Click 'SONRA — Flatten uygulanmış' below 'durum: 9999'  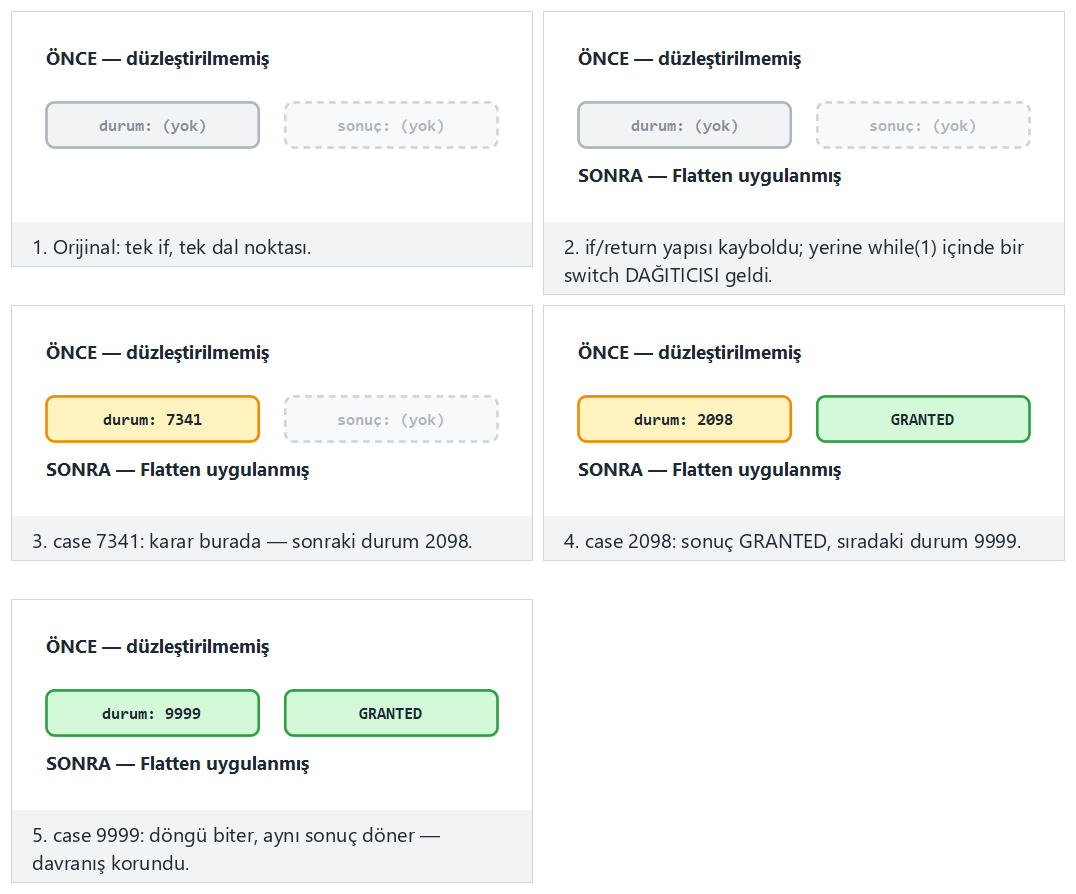[177, 764]
